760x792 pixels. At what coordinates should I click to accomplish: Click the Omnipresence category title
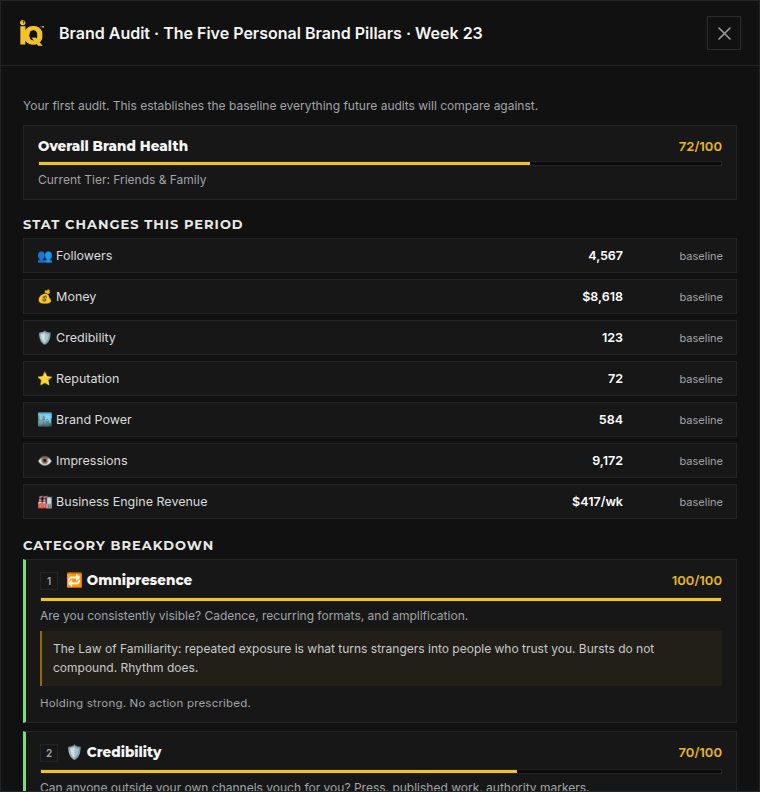click(x=139, y=580)
